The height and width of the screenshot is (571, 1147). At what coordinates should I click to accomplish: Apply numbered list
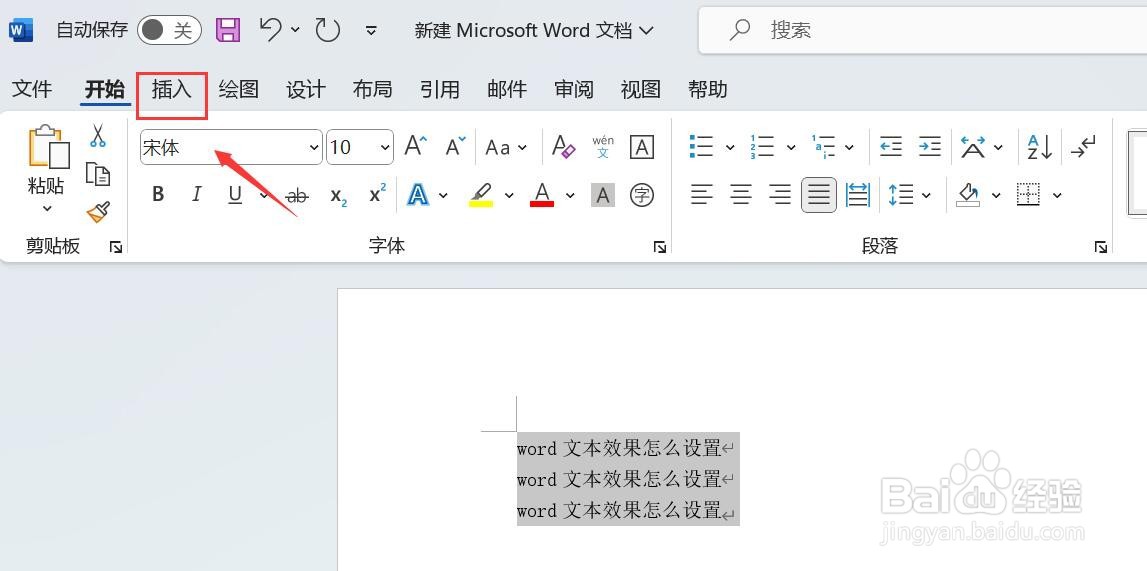(761, 146)
